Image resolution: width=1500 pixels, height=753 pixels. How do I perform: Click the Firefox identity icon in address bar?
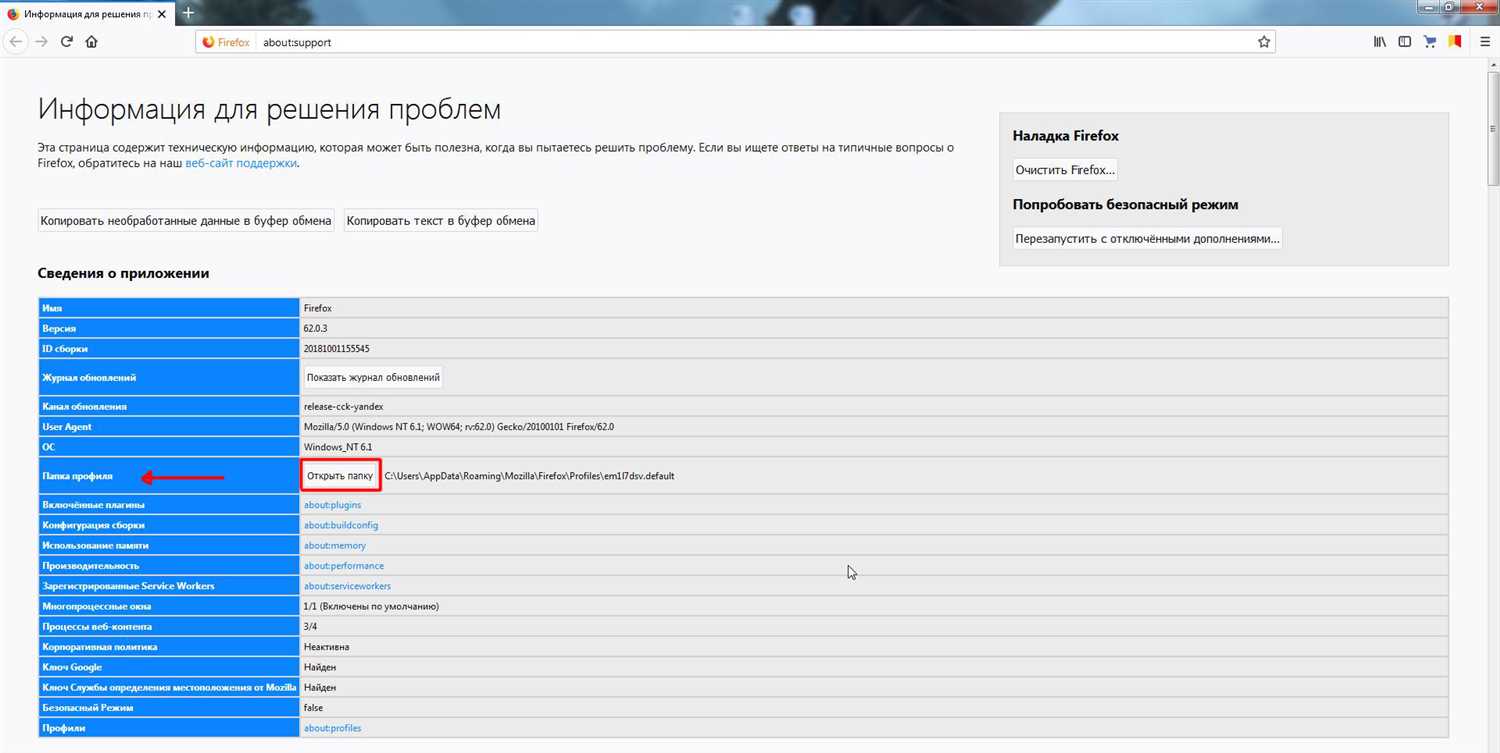[226, 42]
